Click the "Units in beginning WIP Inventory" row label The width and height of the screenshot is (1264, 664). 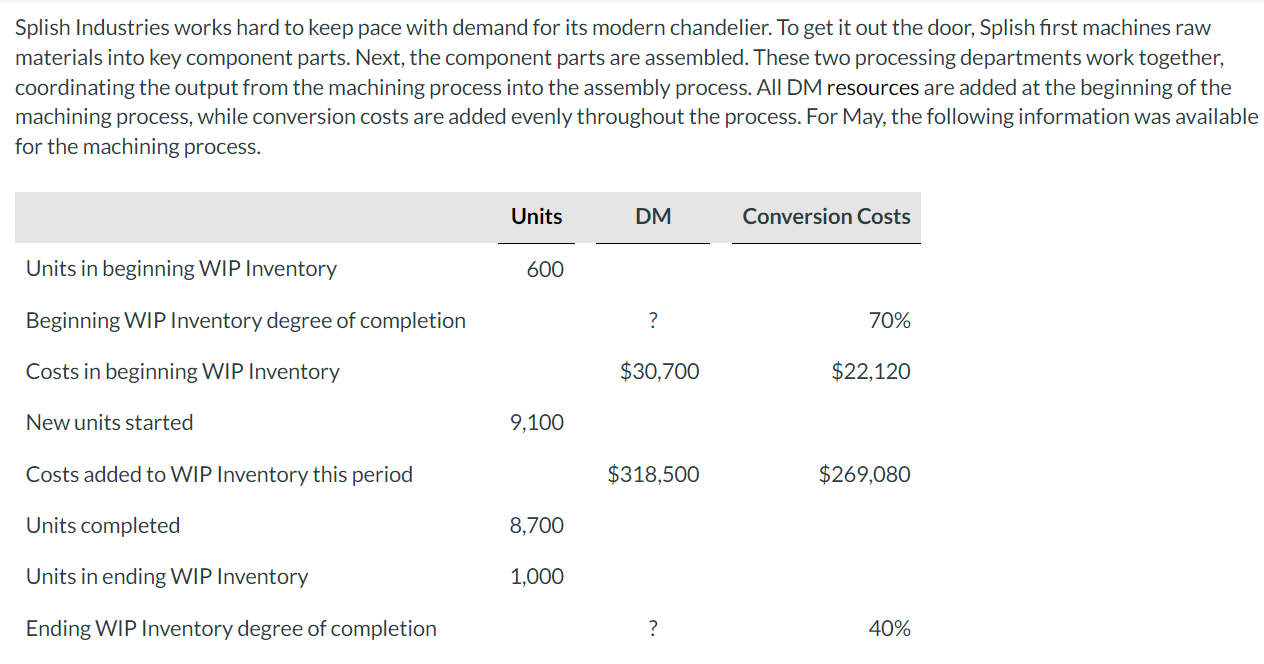coord(181,269)
